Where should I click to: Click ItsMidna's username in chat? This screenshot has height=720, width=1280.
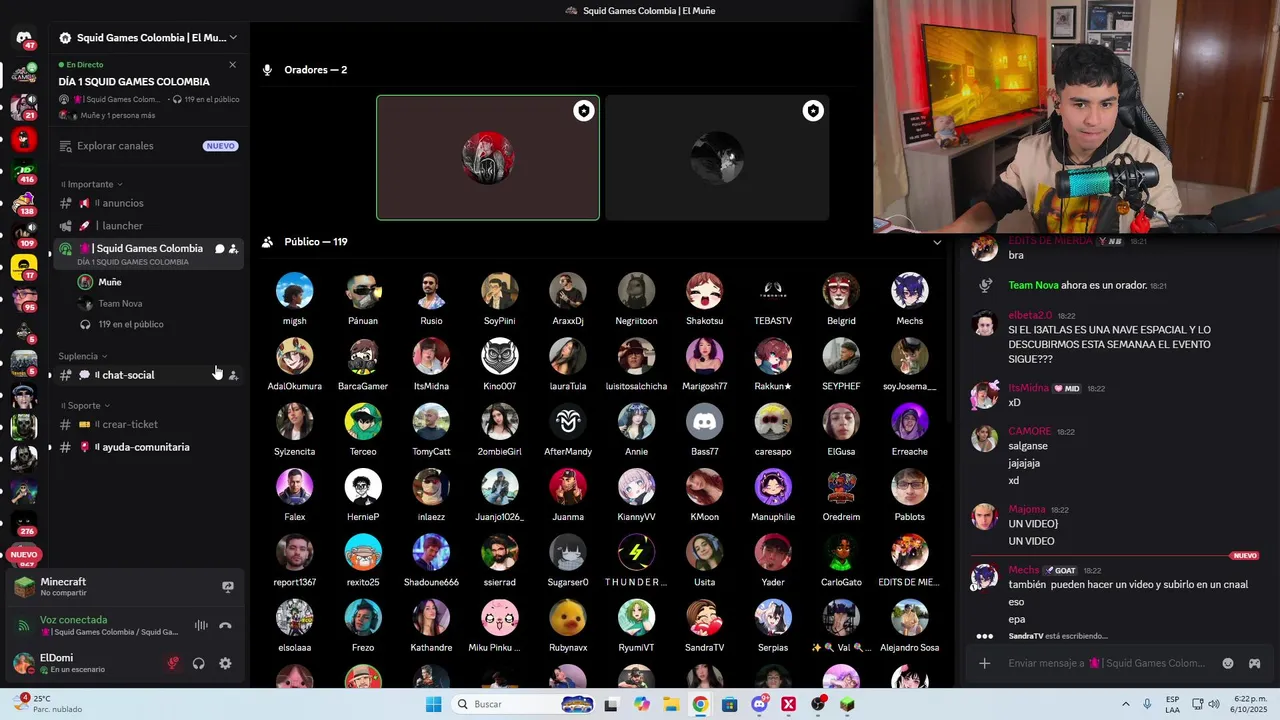(x=1028, y=388)
